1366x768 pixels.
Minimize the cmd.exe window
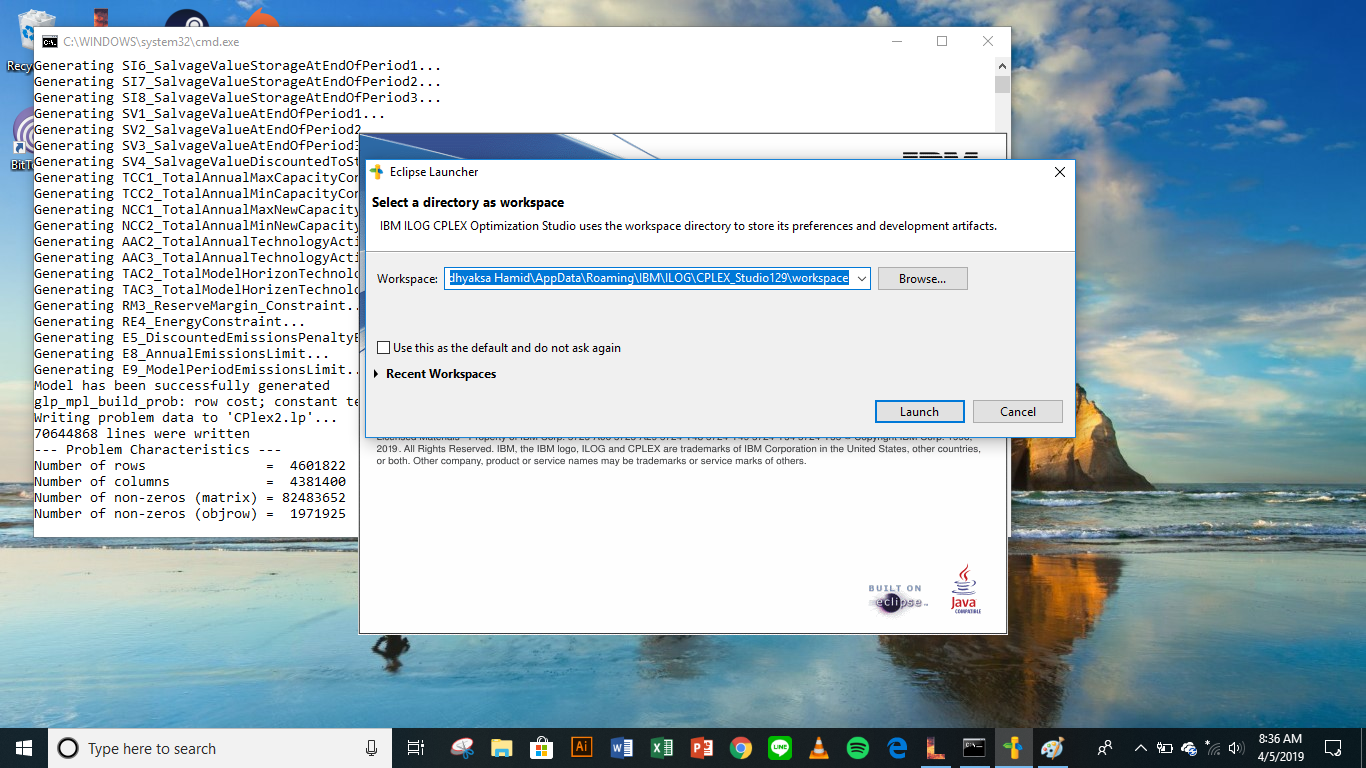(x=896, y=42)
